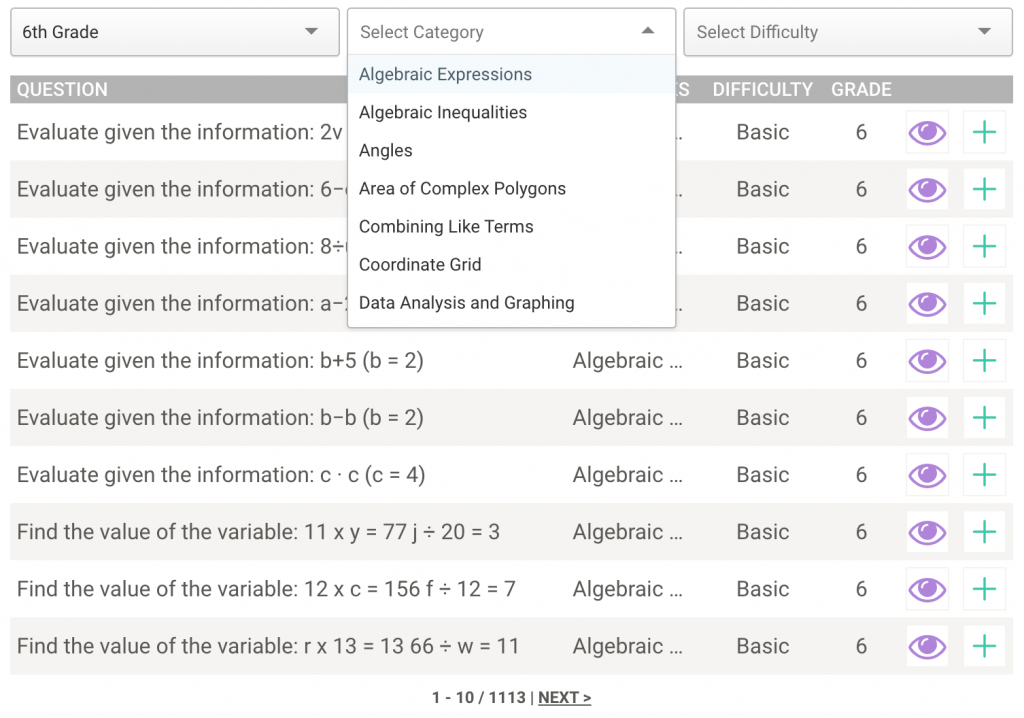Click the NEXT pagination link
This screenshot has height=718, width=1024.
[564, 697]
